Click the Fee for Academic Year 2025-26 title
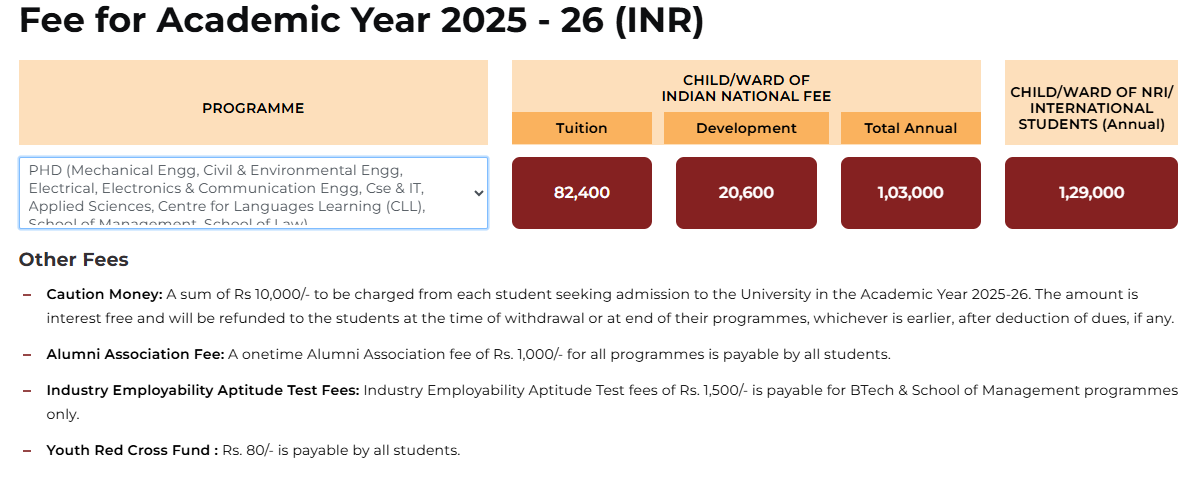This screenshot has height=477, width=1199. click(x=361, y=21)
